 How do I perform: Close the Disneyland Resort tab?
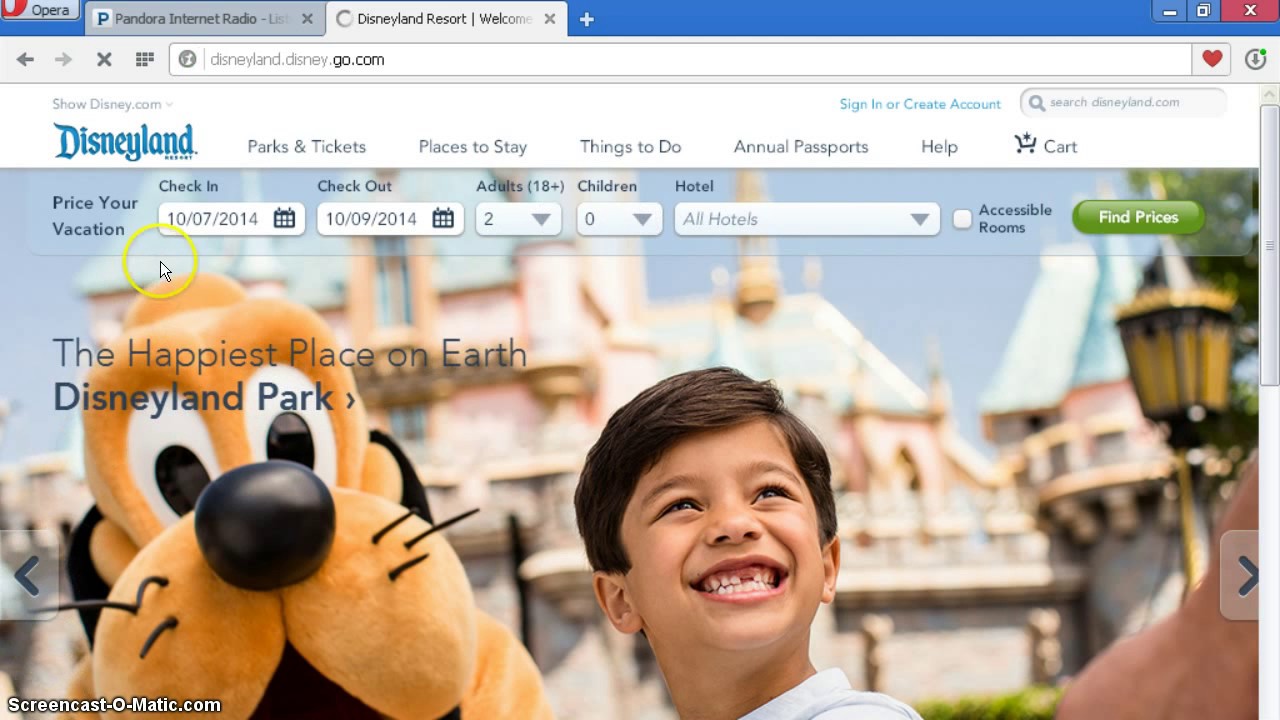[x=549, y=19]
